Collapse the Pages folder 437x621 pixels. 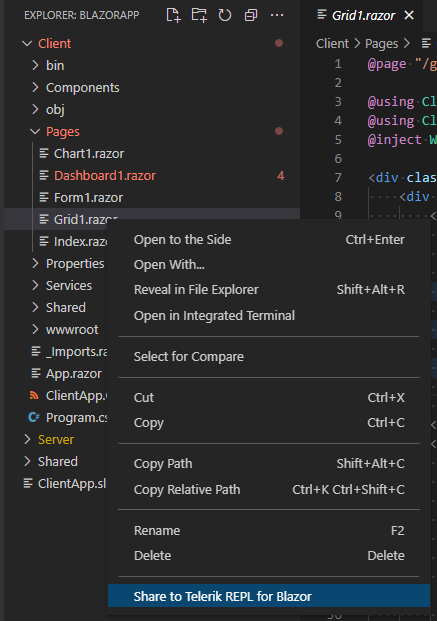pos(35,131)
